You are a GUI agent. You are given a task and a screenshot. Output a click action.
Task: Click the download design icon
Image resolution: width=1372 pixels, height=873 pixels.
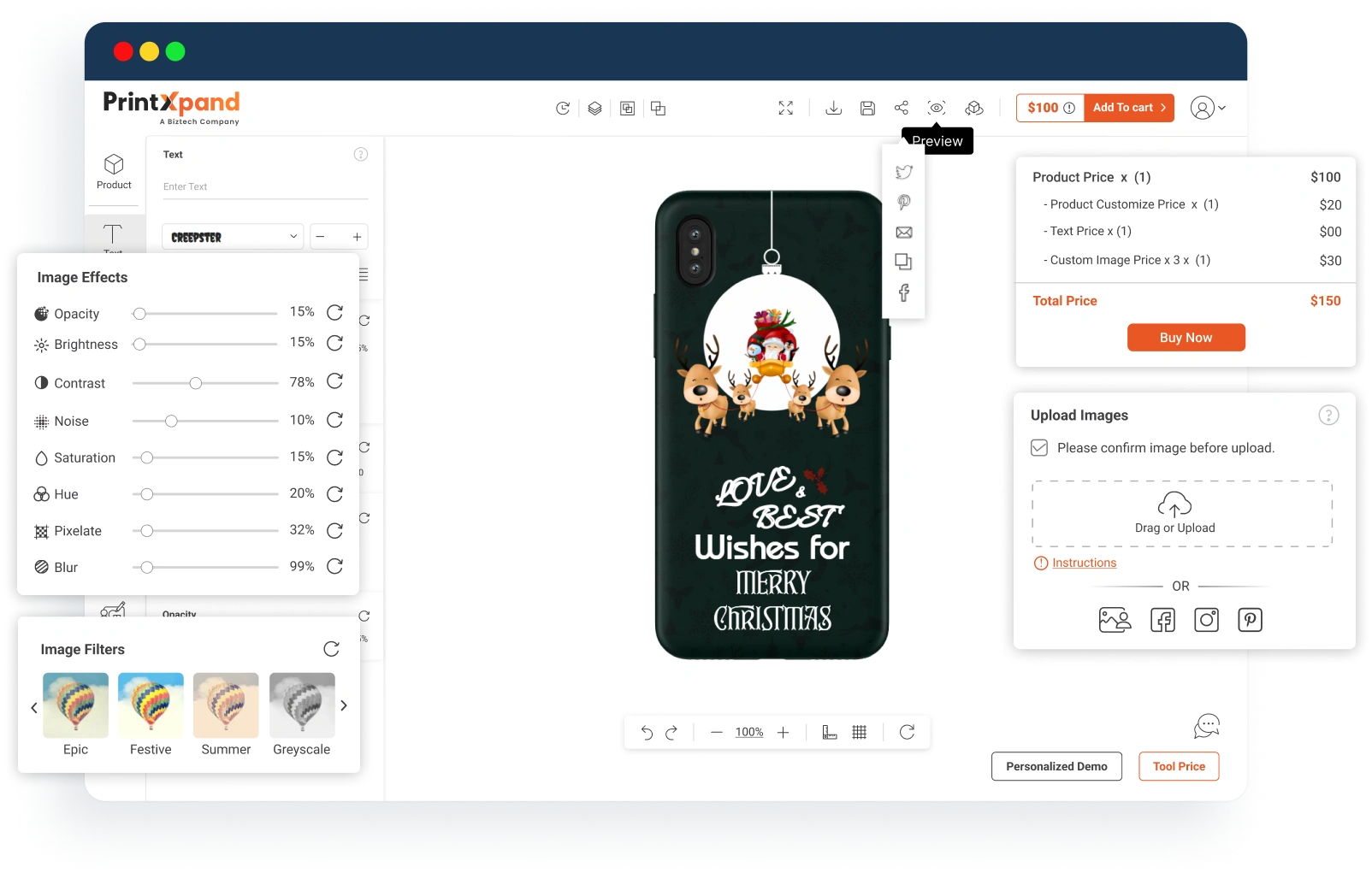(x=833, y=108)
